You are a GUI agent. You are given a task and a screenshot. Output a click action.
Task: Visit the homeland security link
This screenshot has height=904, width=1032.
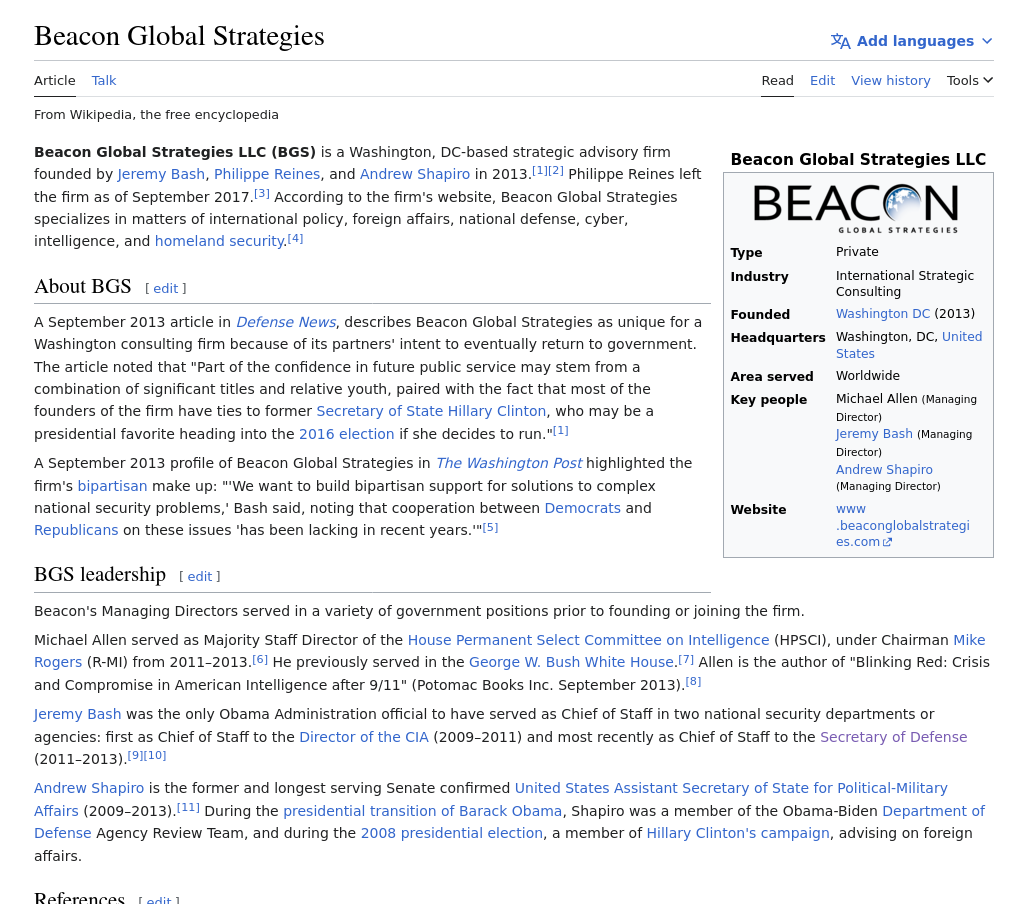[219, 241]
